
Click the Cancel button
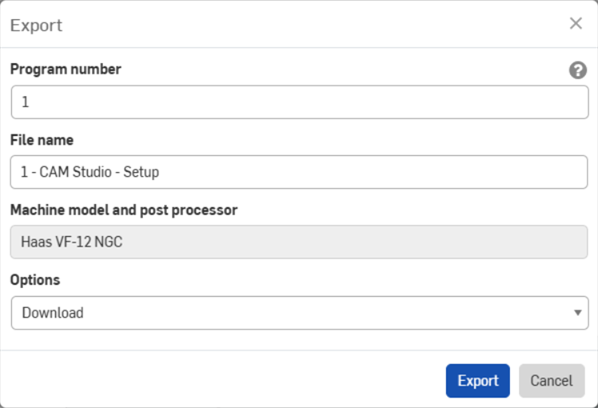551,381
